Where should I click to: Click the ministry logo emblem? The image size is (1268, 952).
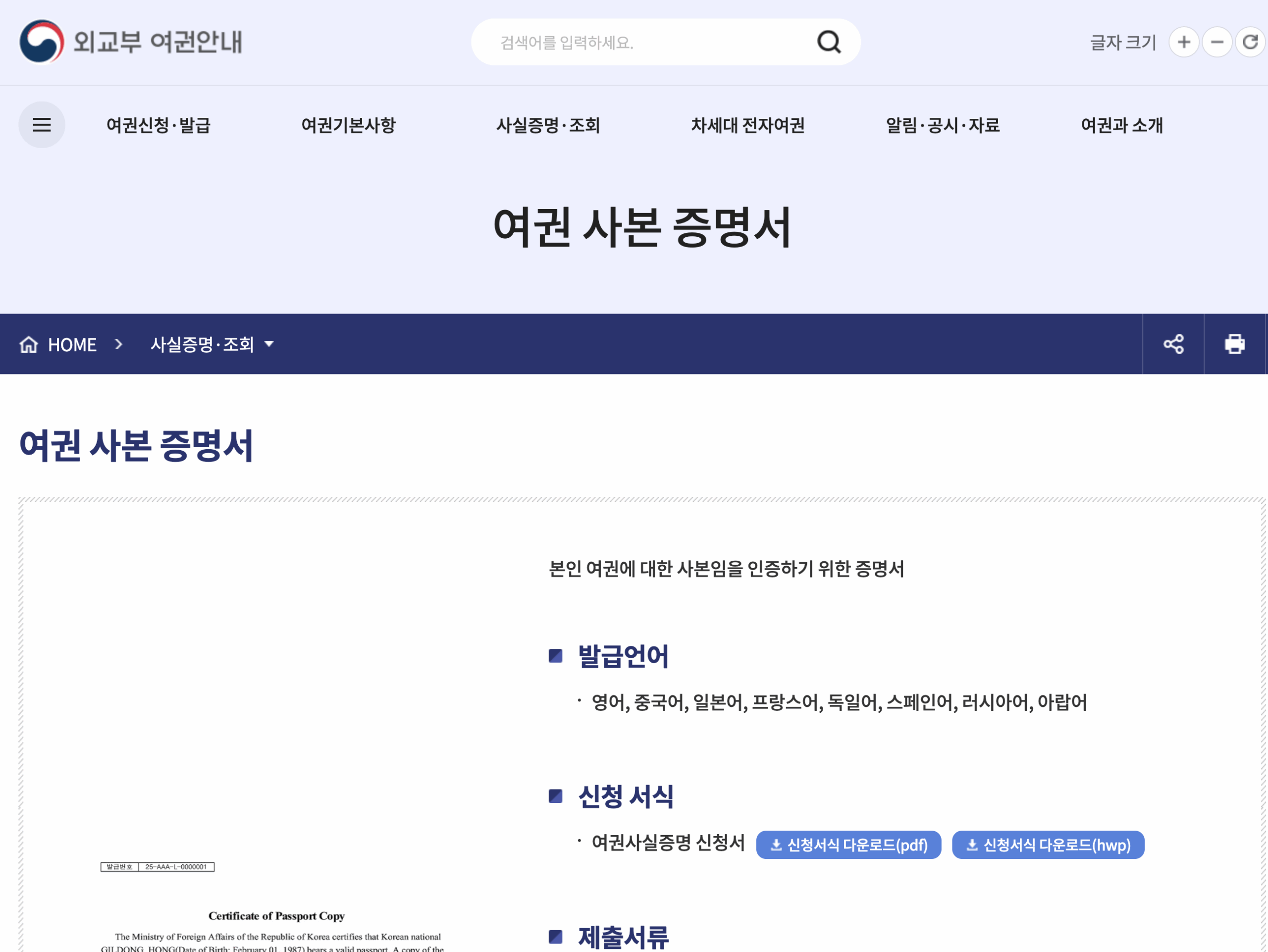(41, 42)
